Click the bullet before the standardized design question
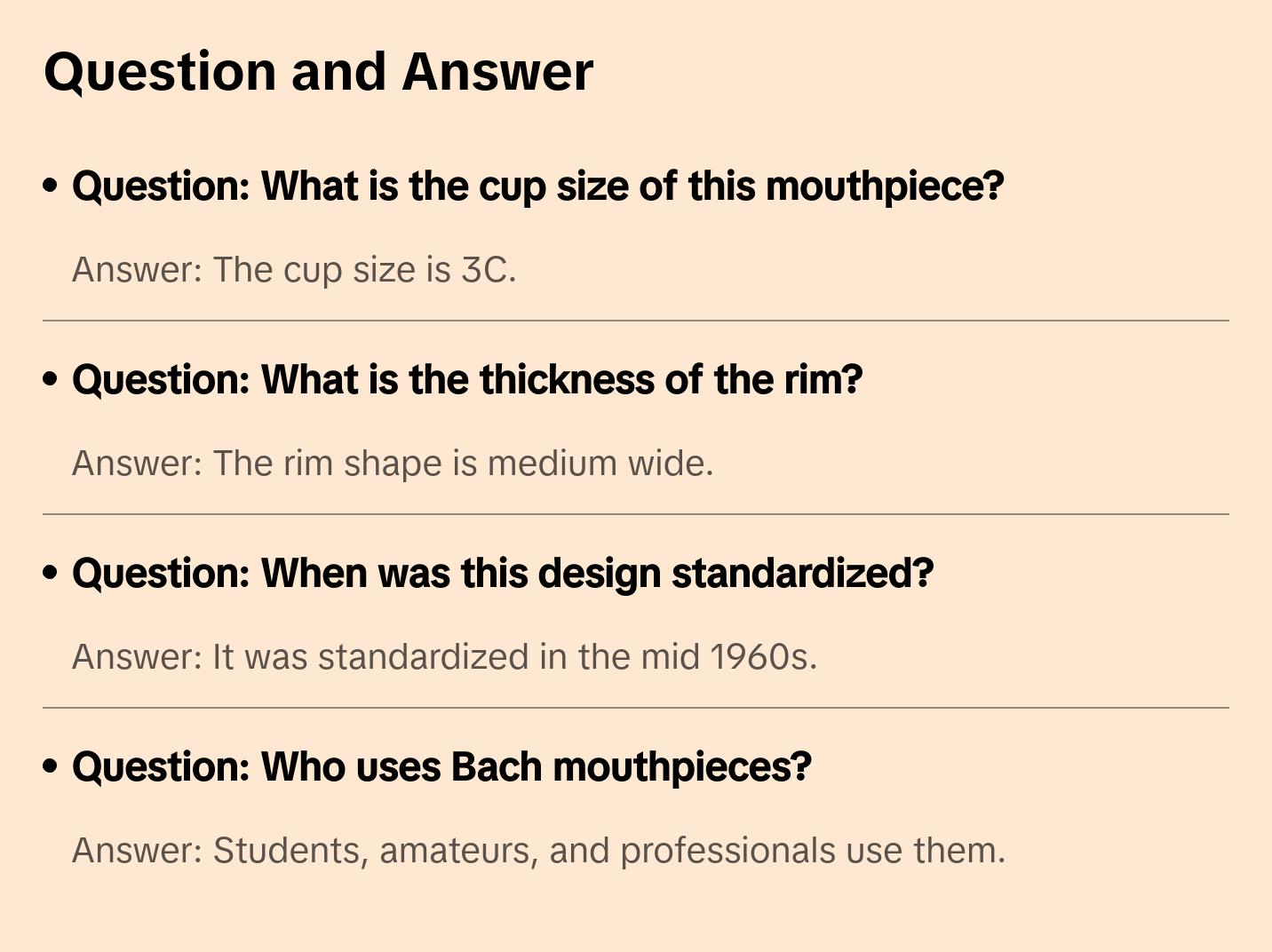1272x952 pixels. coord(51,573)
